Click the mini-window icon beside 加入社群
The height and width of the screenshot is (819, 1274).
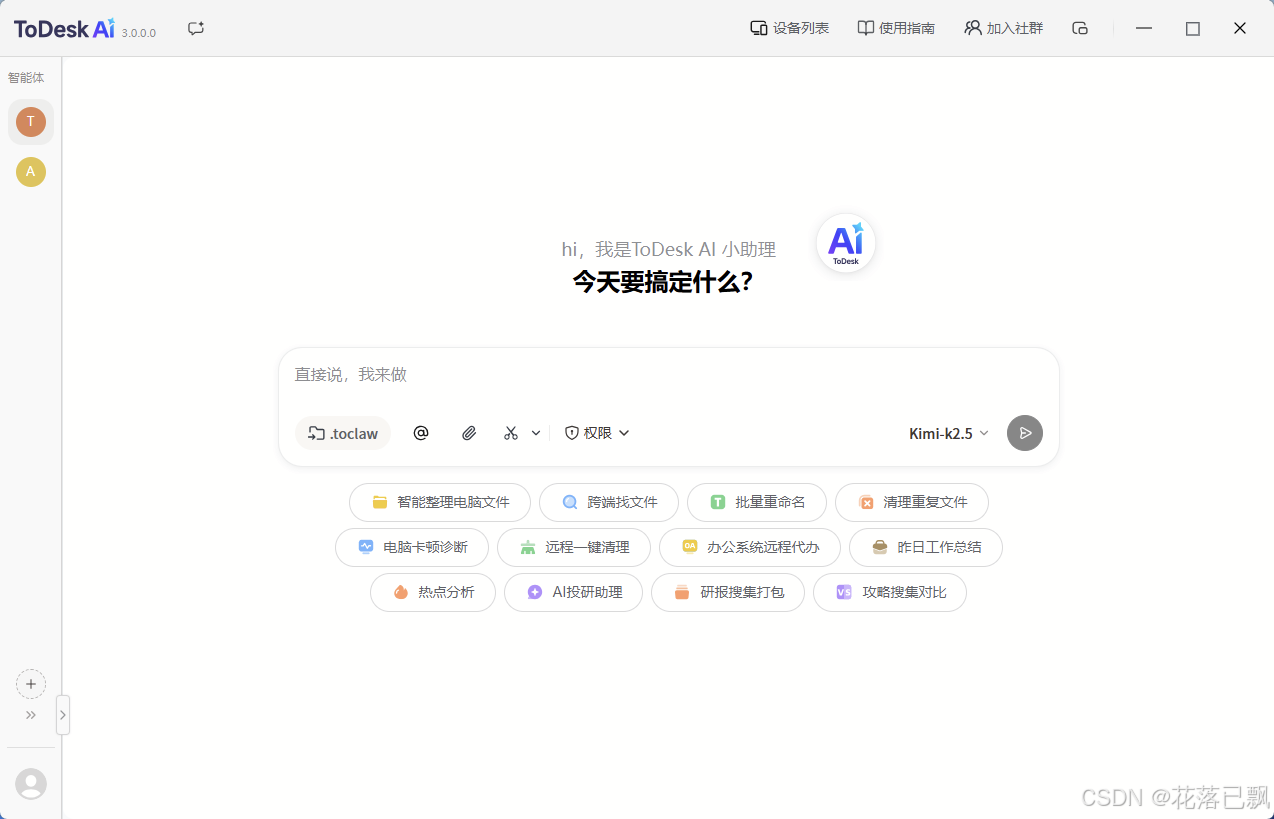(1080, 28)
